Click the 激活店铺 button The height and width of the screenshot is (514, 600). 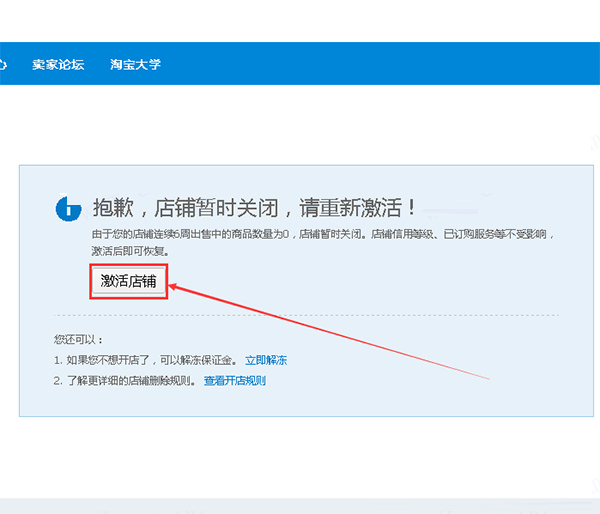tap(129, 281)
